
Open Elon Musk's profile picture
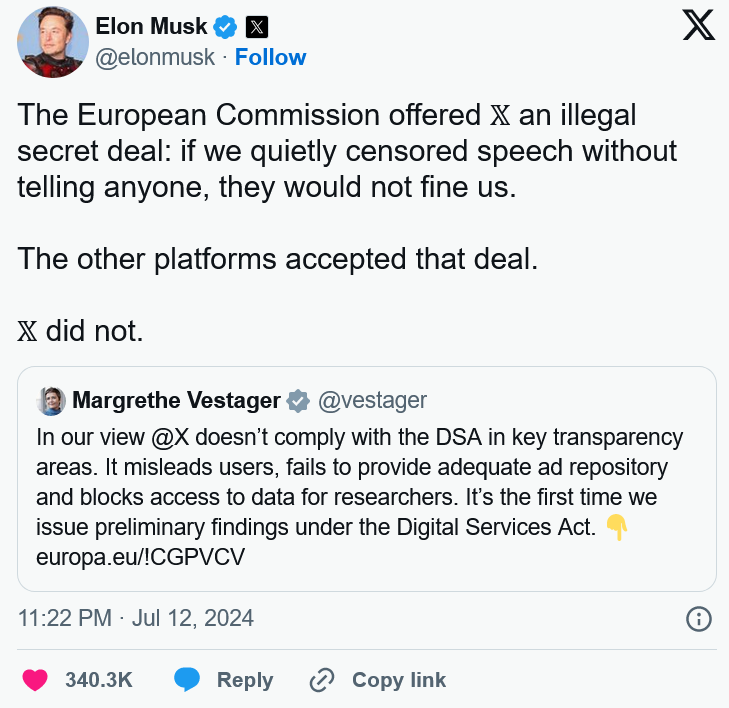click(x=53, y=42)
